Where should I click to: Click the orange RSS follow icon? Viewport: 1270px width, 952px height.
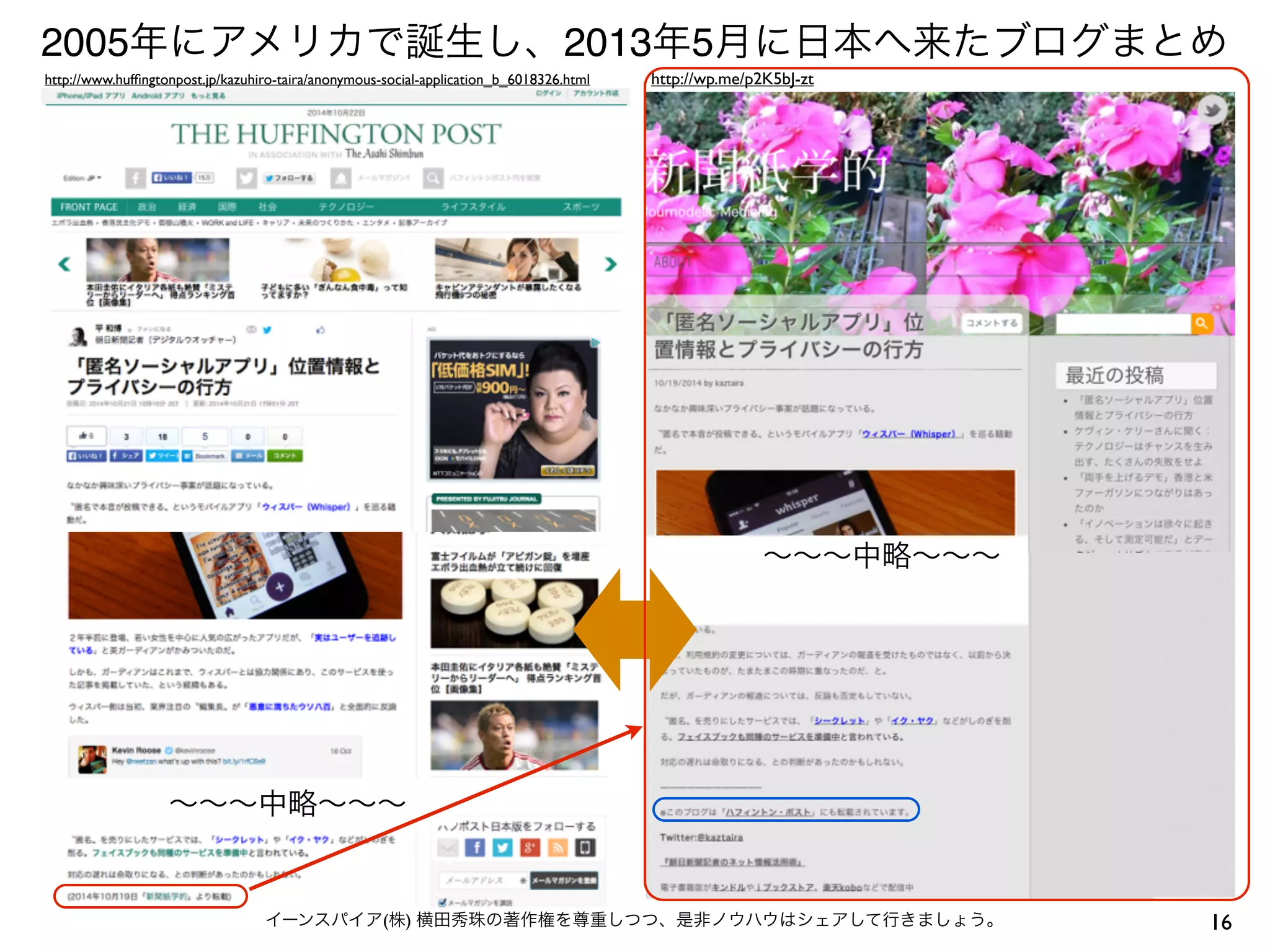[x=557, y=847]
